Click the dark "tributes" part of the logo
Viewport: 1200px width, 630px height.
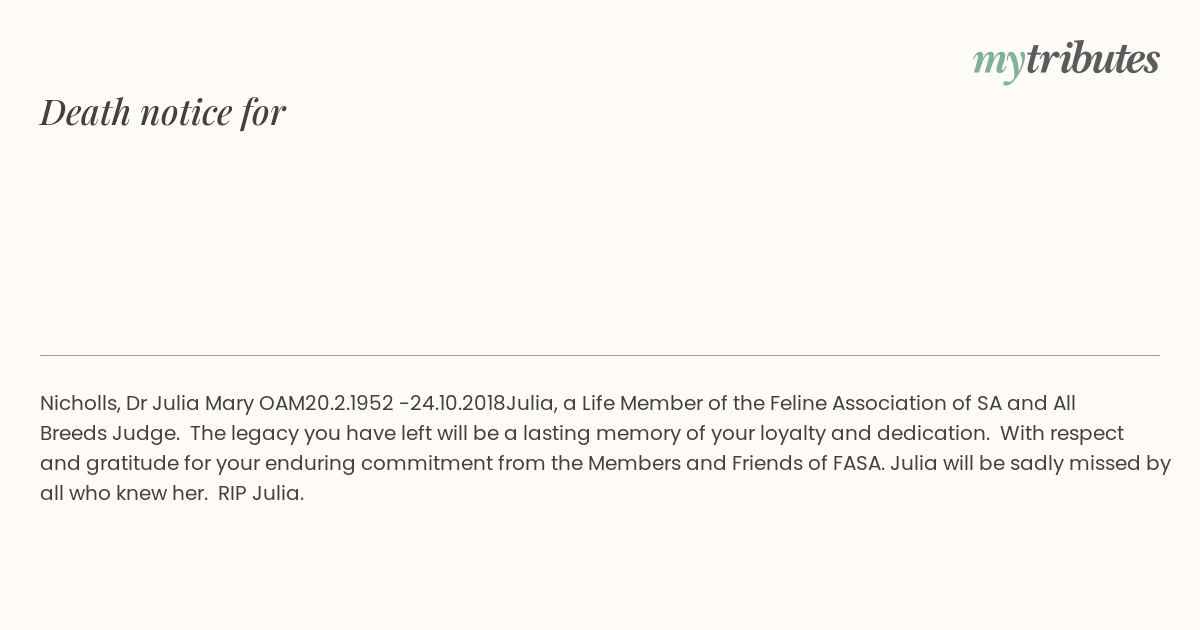click(x=1092, y=60)
